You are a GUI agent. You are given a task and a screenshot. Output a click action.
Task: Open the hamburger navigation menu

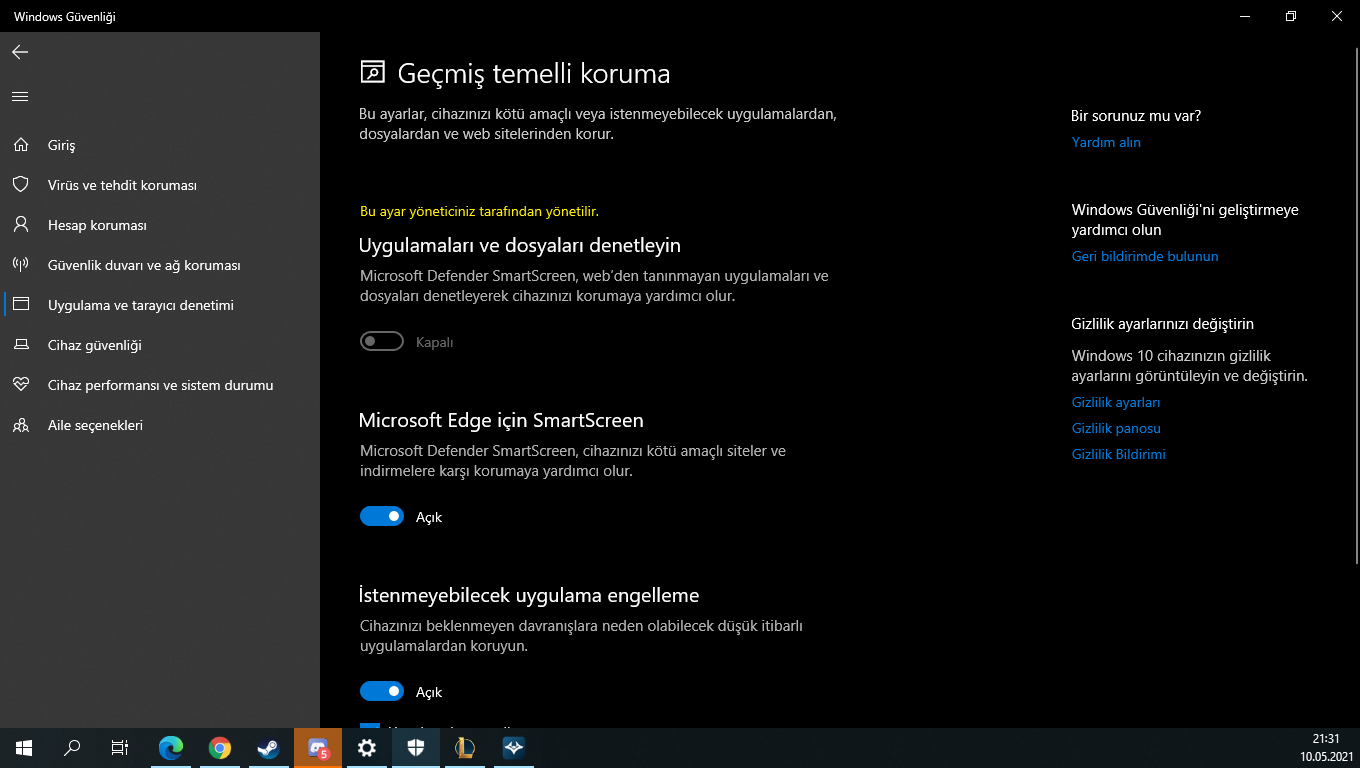pos(20,97)
